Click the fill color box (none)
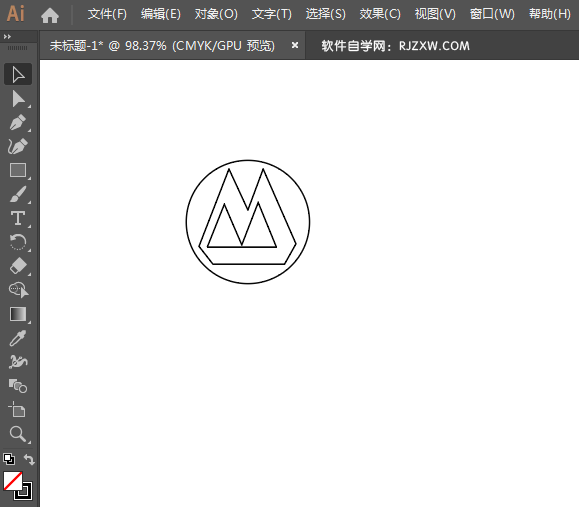579x507 pixels. pos(13,481)
